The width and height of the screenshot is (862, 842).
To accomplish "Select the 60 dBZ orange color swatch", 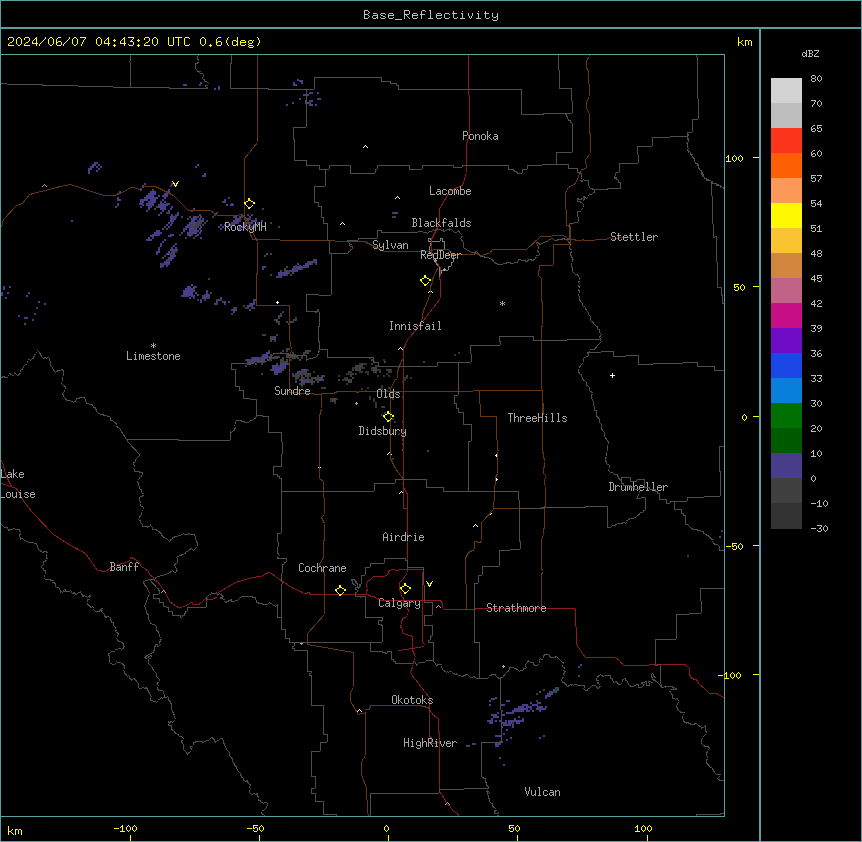I will pyautogui.click(x=786, y=165).
